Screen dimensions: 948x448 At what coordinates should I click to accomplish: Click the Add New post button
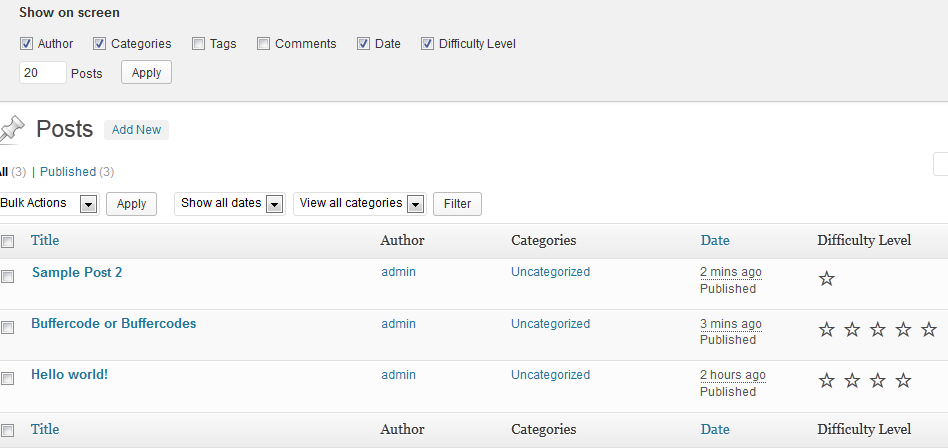(136, 129)
